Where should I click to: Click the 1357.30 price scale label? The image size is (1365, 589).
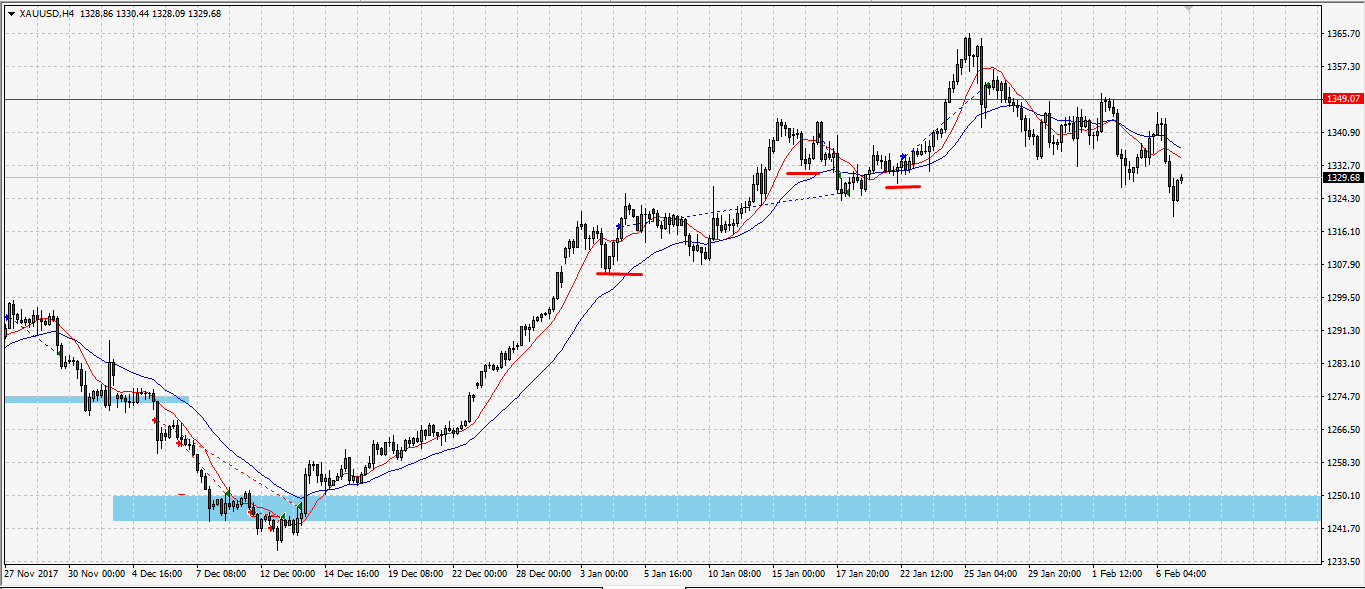pos(1343,66)
